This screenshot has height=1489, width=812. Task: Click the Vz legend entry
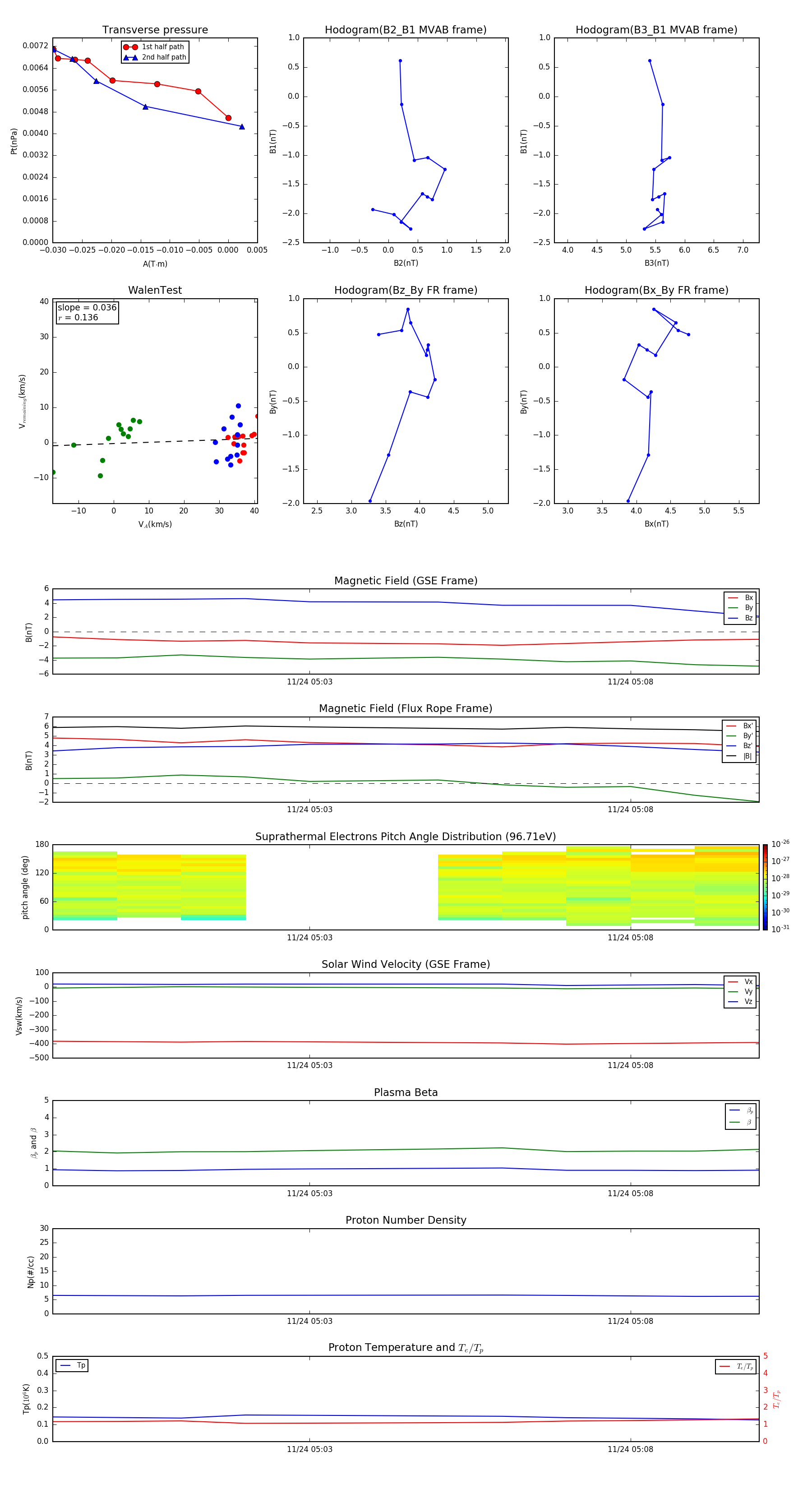pos(740,1001)
